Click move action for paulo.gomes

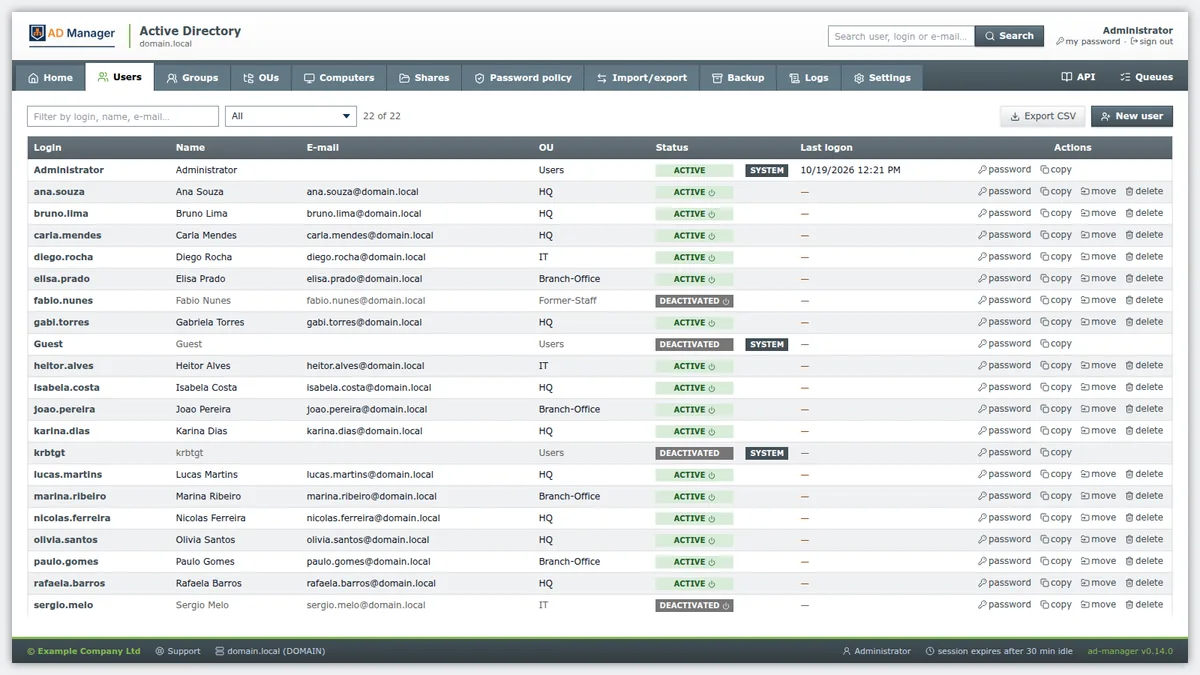1098,561
